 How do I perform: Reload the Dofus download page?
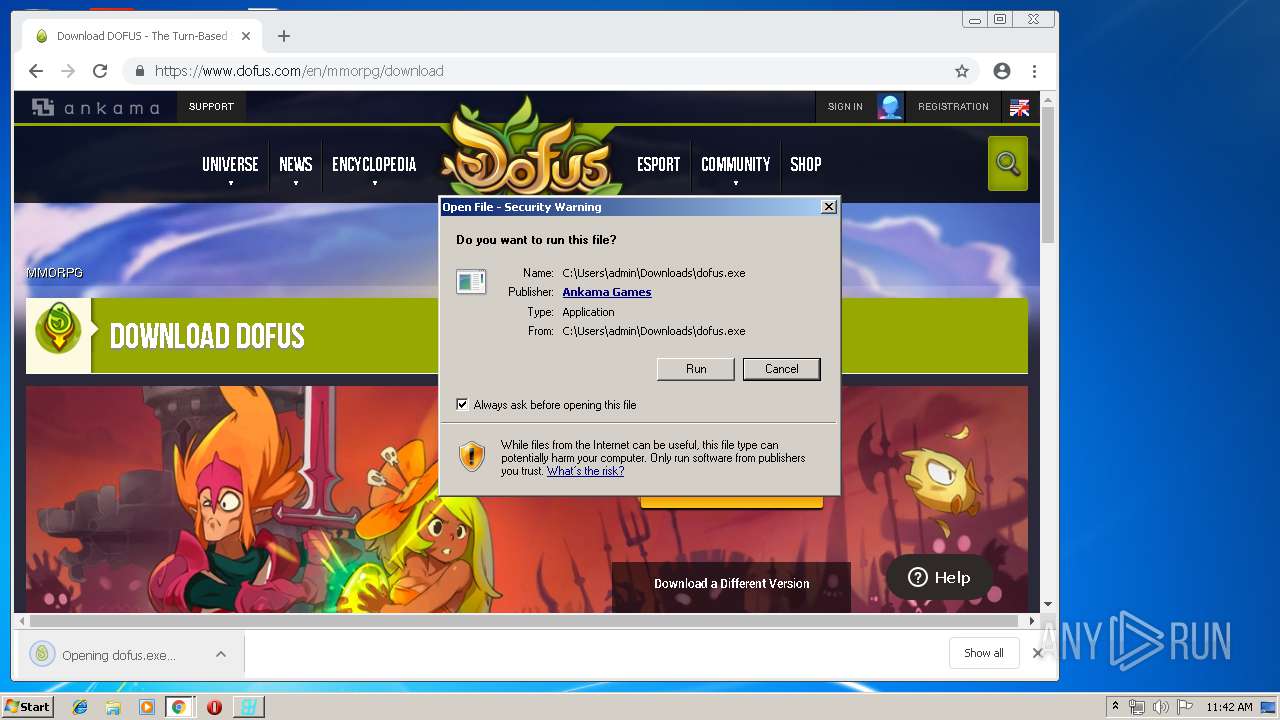tap(100, 71)
